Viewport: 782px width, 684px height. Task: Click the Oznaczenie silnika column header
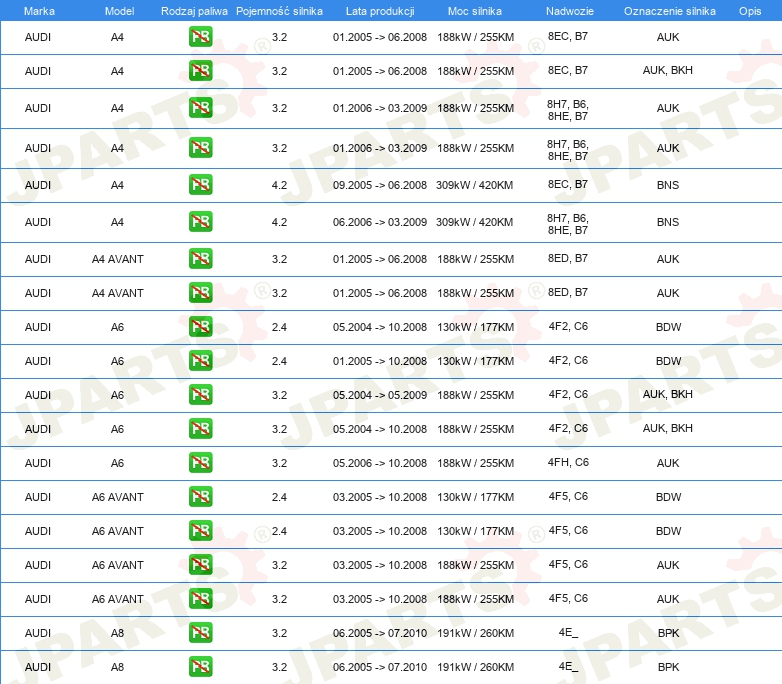[x=669, y=11]
